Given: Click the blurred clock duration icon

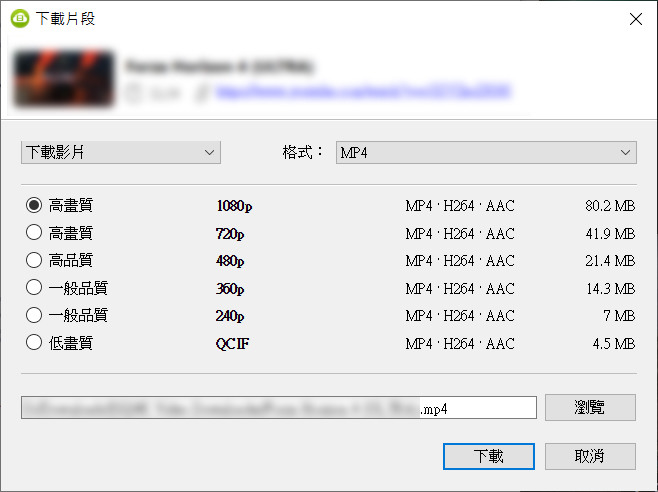Looking at the screenshot, I should click(134, 93).
